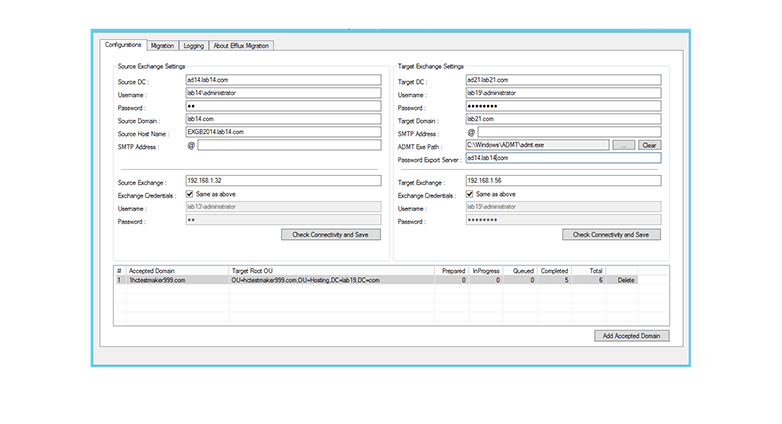
Task: Open the Migration tab
Action: 162,45
